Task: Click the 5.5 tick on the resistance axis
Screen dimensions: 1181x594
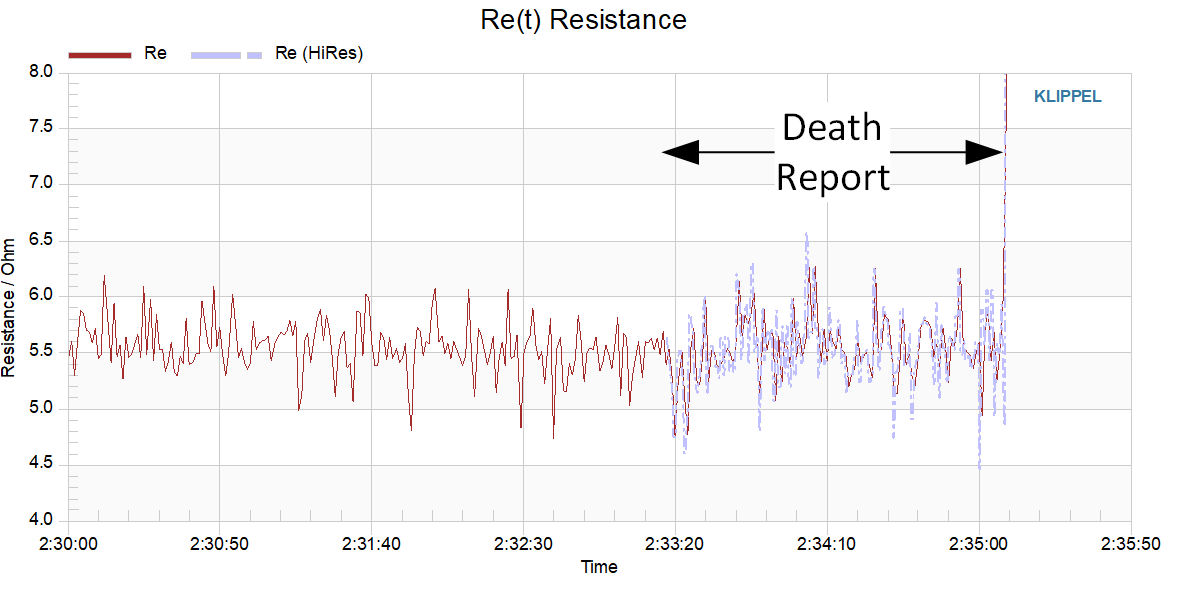Action: pos(41,353)
